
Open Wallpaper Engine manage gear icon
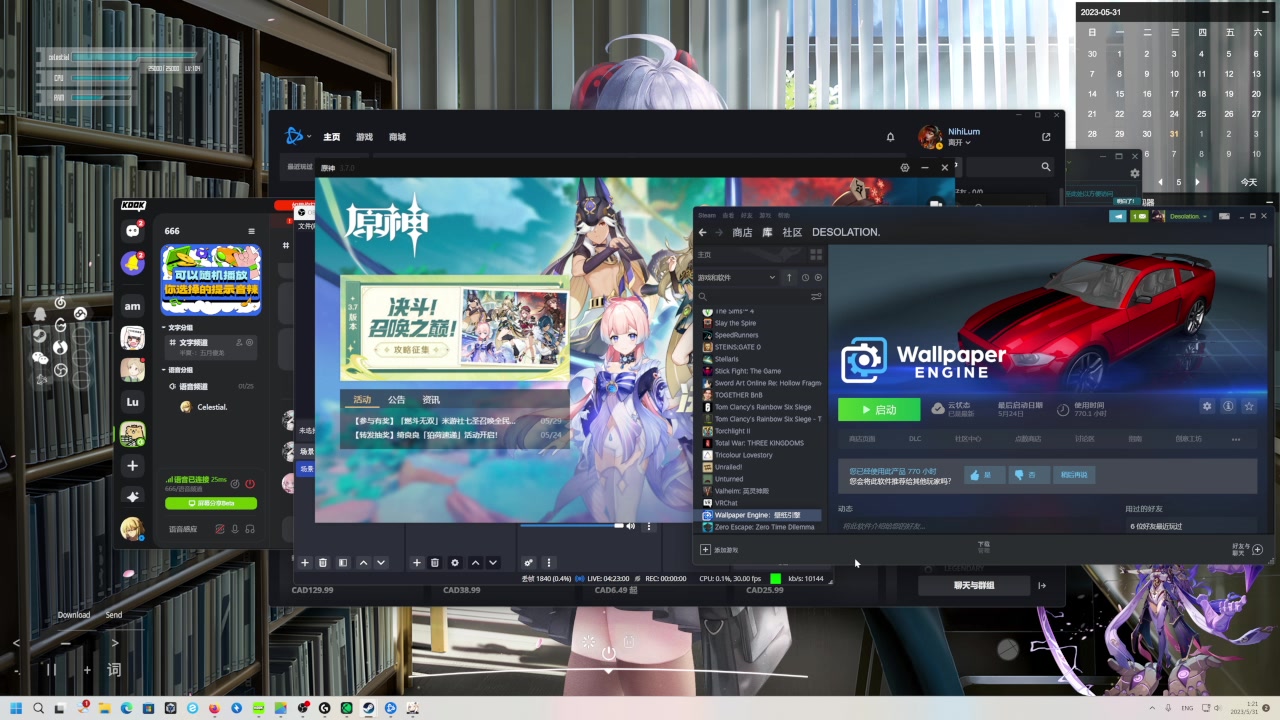pyautogui.click(x=1207, y=407)
